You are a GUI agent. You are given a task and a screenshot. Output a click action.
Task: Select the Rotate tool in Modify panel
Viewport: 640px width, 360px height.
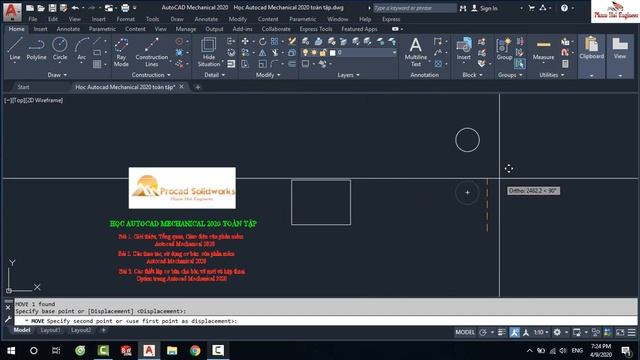coord(262,41)
